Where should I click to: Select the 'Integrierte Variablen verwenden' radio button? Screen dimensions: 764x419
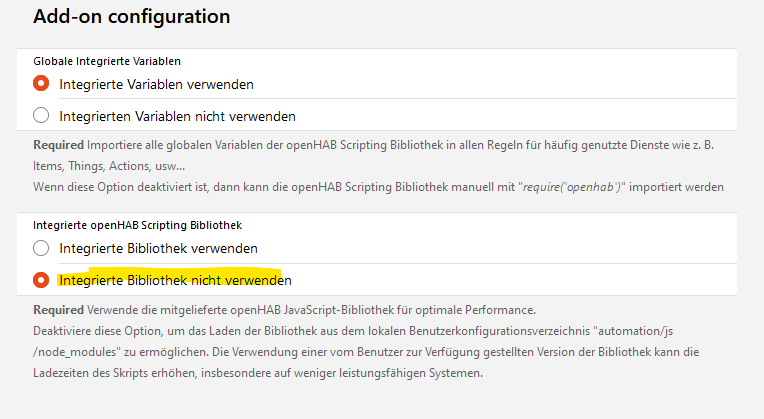(42, 84)
